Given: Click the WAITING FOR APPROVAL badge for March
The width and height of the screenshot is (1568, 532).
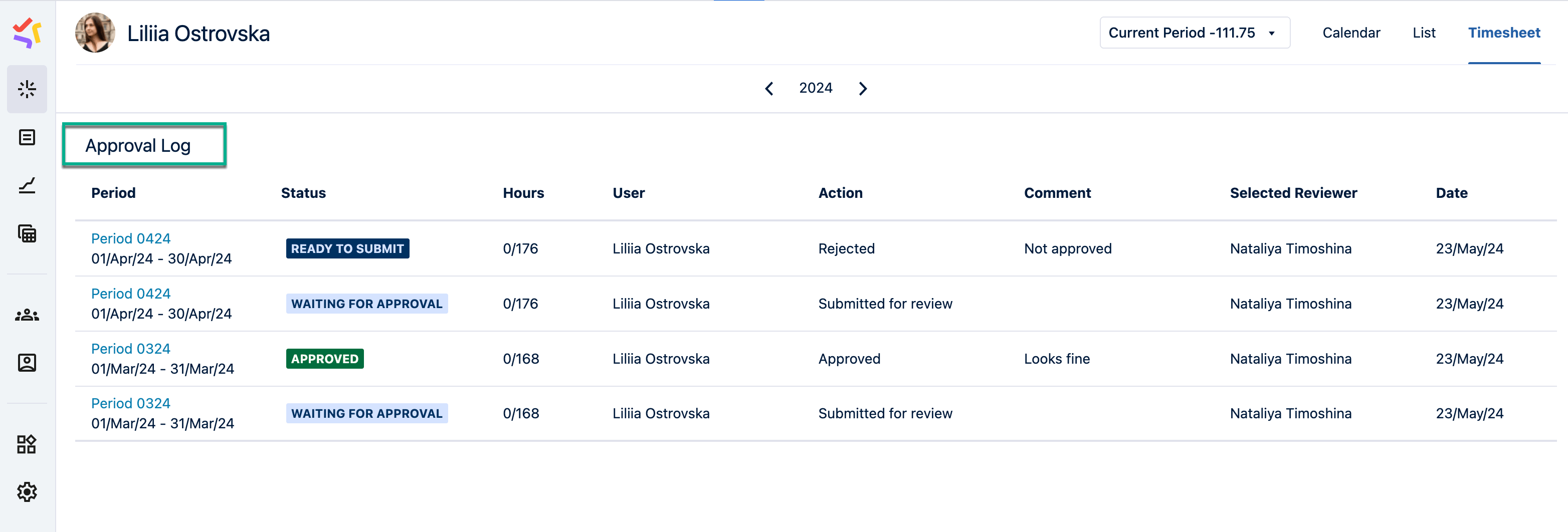Looking at the screenshot, I should pyautogui.click(x=366, y=413).
